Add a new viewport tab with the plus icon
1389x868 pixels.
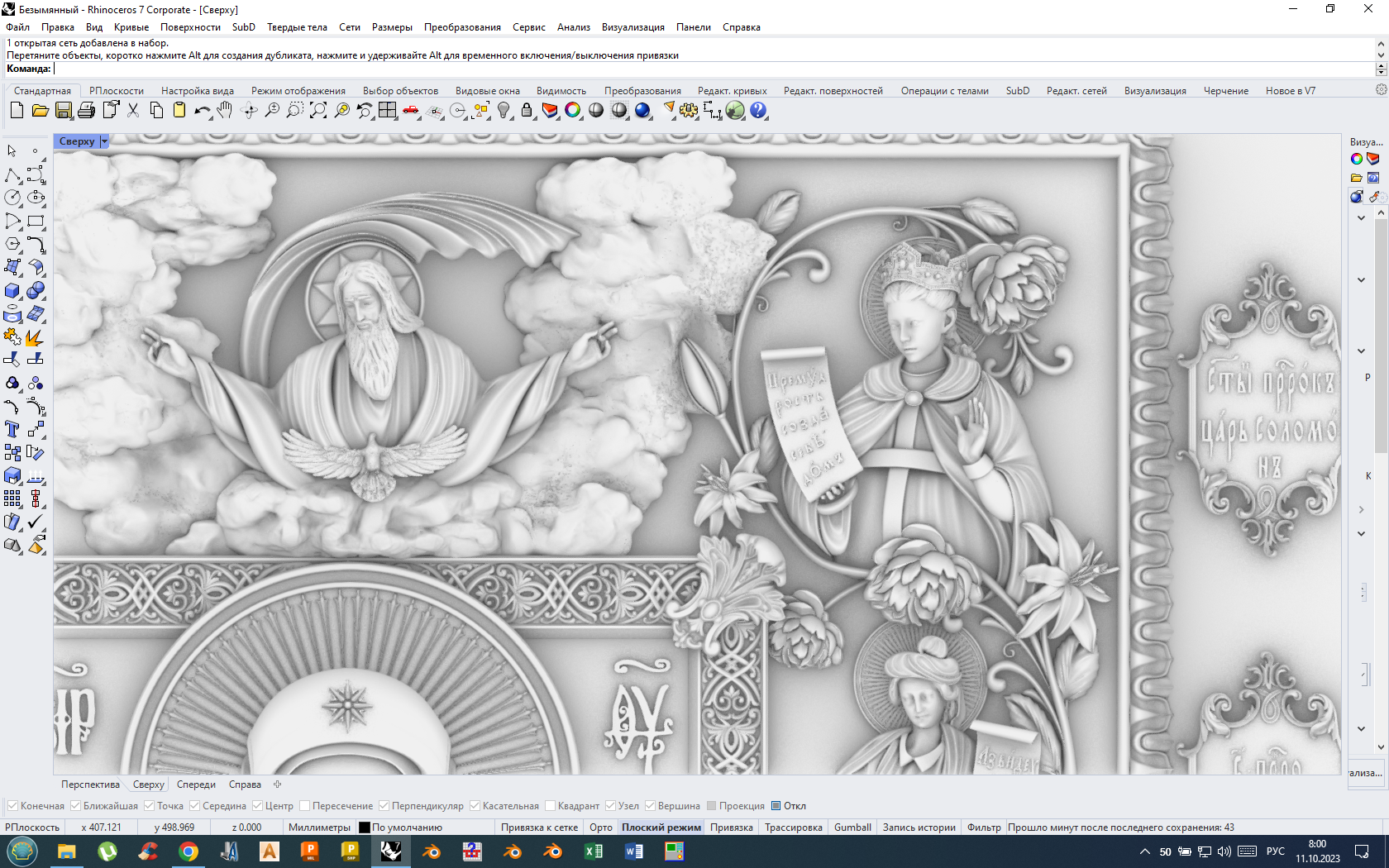(x=278, y=785)
